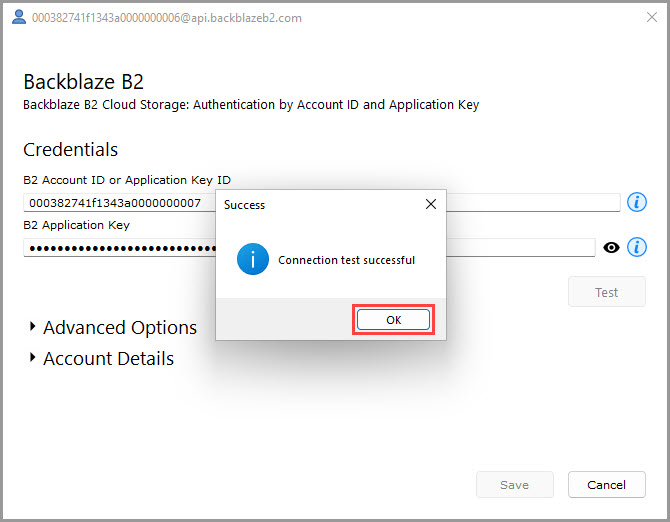This screenshot has height=522, width=670.
Task: Click the blue information icon in Success dialog
Action: tap(253, 259)
